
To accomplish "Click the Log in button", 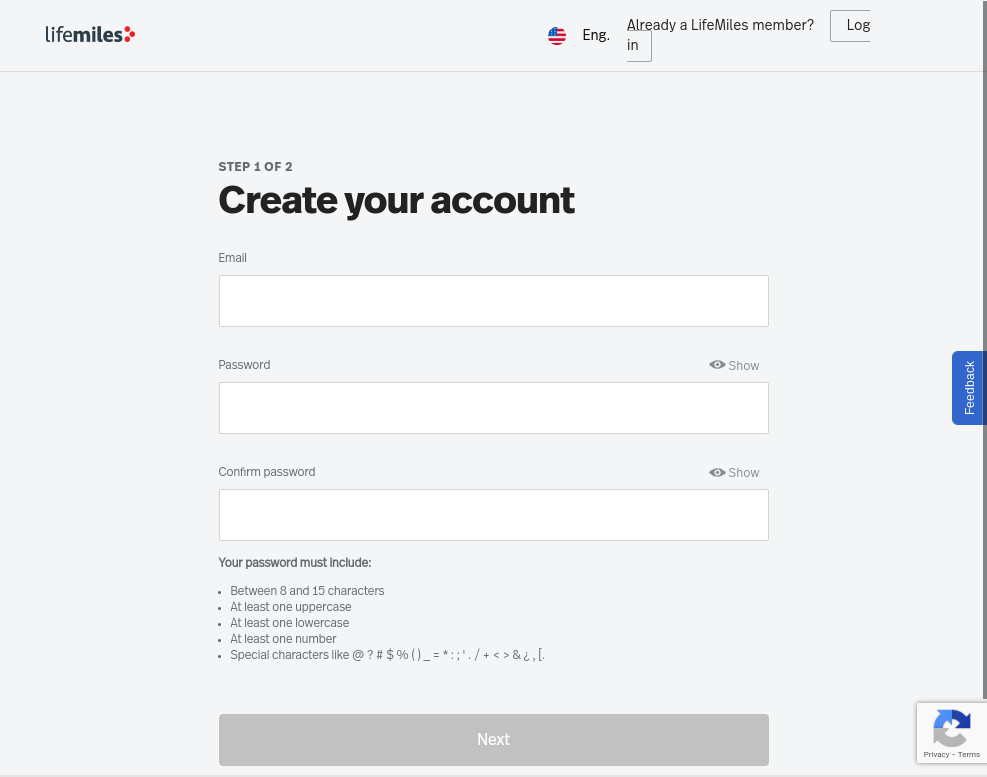I will pyautogui.click(x=850, y=26).
